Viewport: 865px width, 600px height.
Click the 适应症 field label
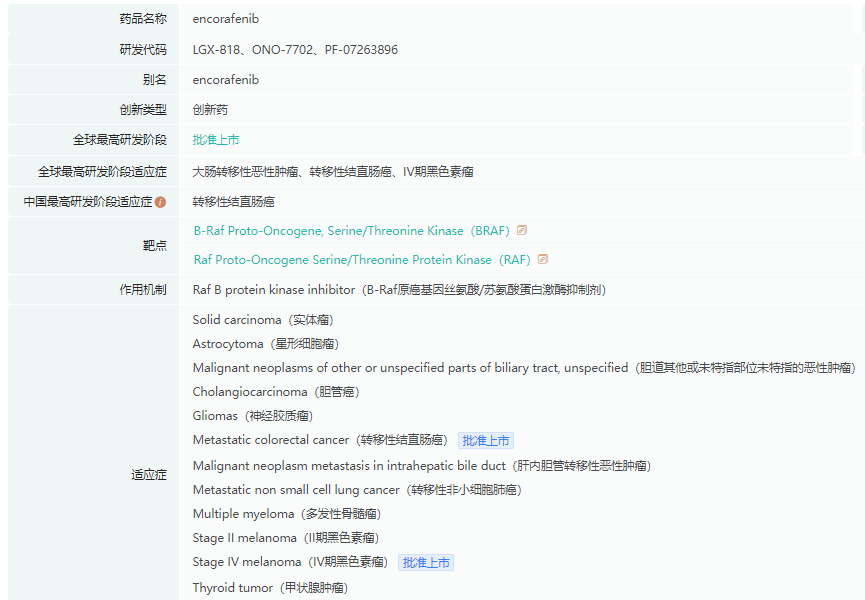(149, 474)
